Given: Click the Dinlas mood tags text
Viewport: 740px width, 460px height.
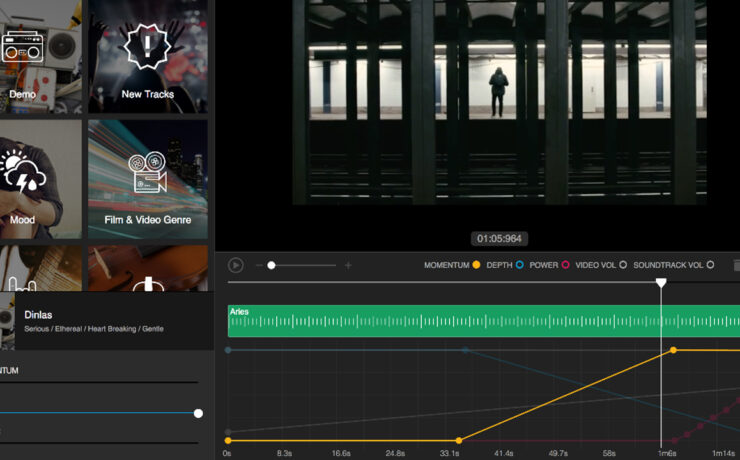Looking at the screenshot, I should click(94, 329).
